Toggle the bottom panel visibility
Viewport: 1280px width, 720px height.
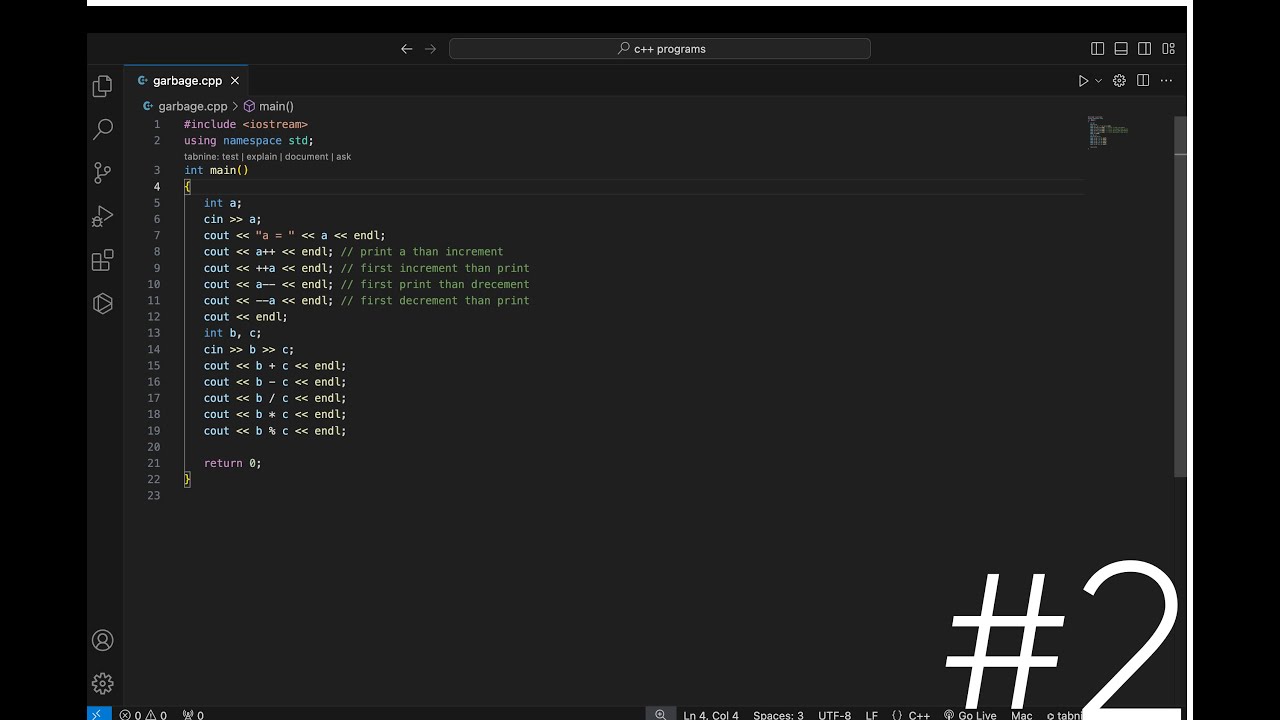1121,48
